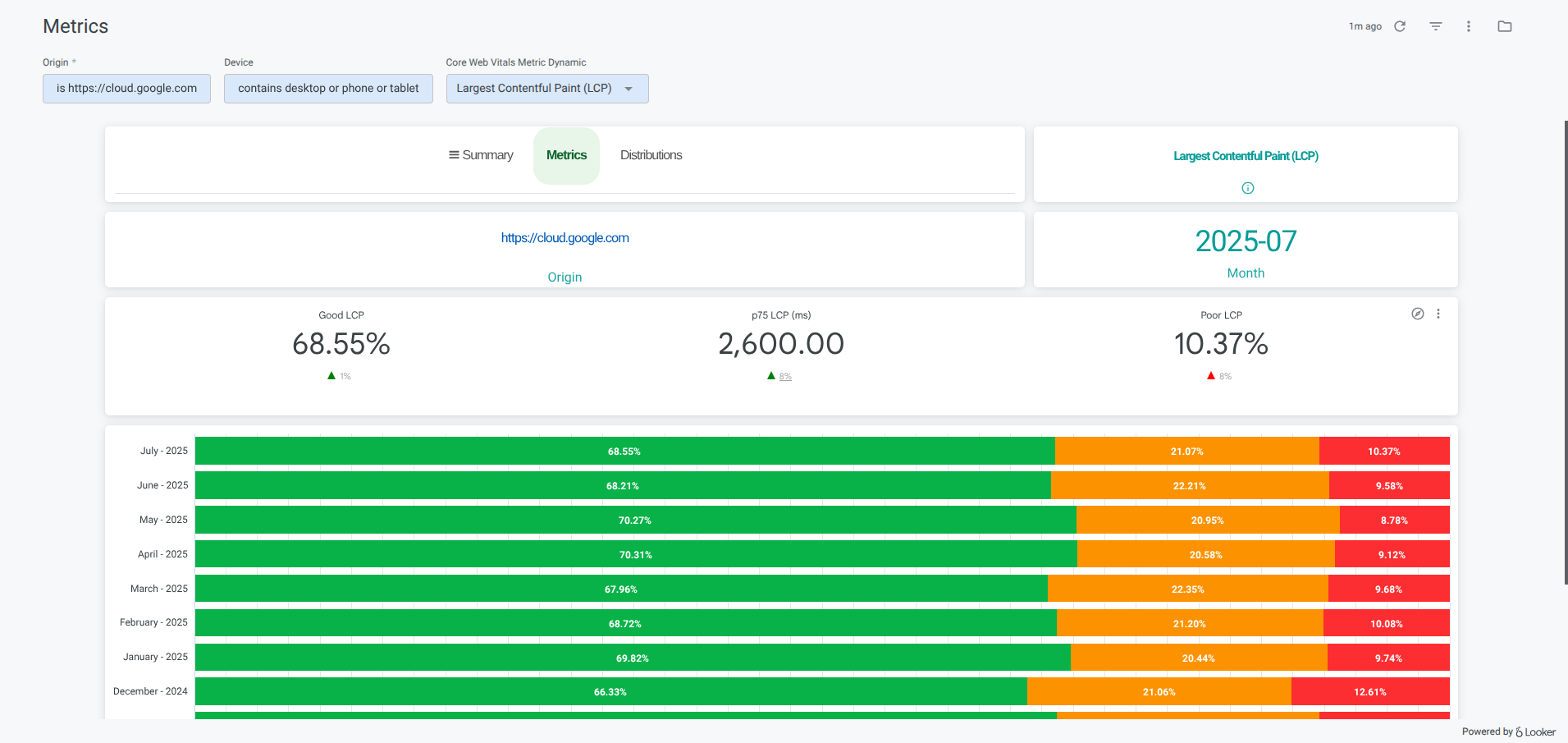Open the folder icon in header
Viewport: 1568px width, 743px height.
(x=1505, y=26)
